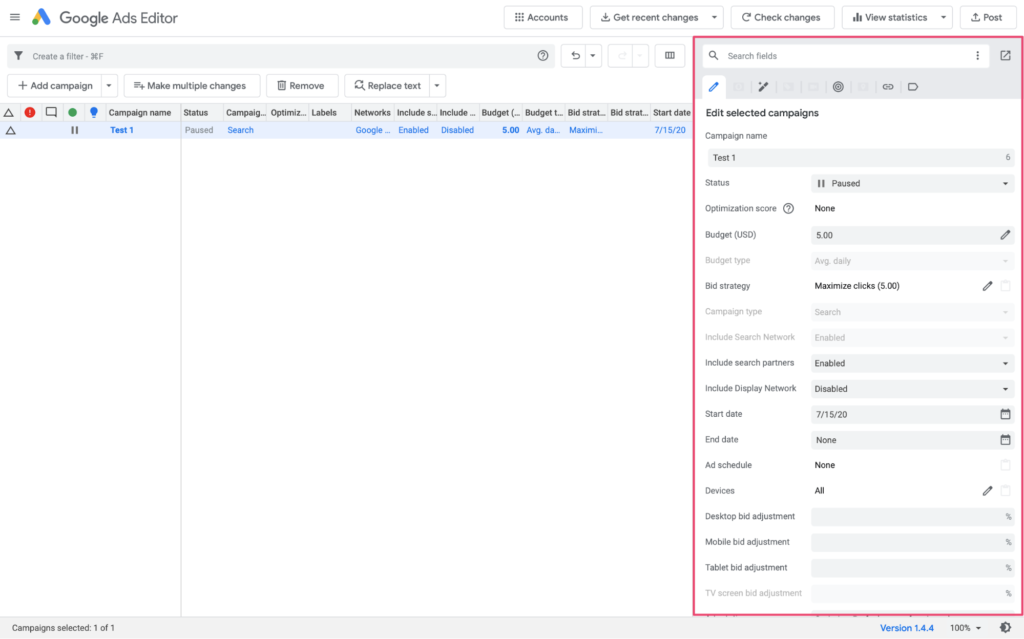Click the three-dot menu beside Search fields
Viewport: 1024px width, 639px height.
[x=978, y=55]
